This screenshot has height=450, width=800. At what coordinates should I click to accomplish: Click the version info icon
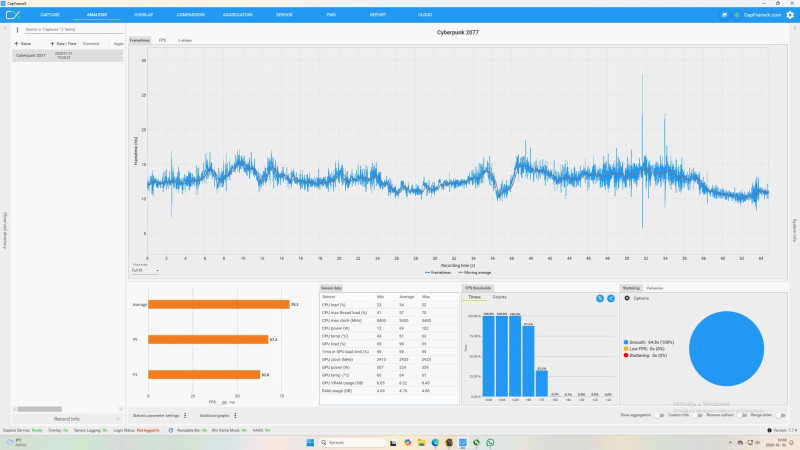769,430
